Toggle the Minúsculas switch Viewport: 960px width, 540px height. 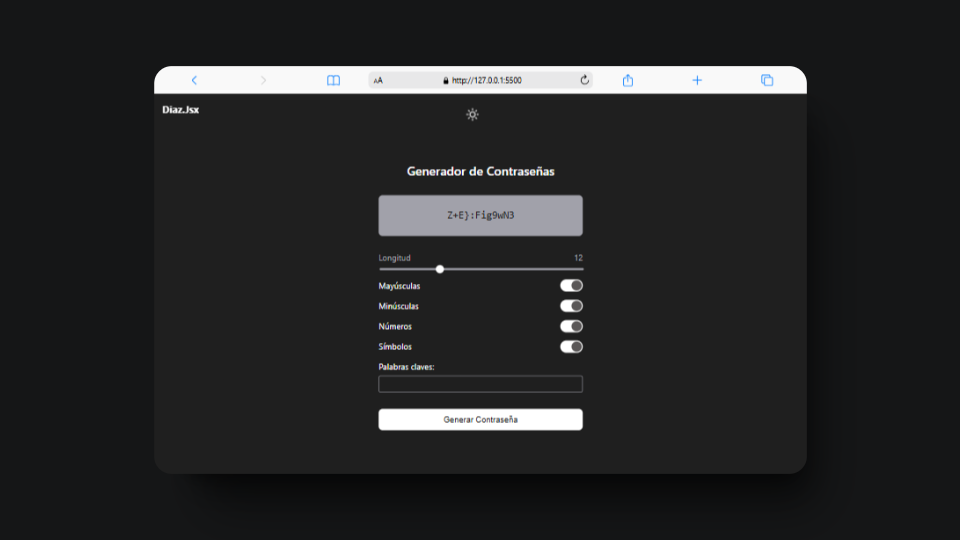[571, 306]
